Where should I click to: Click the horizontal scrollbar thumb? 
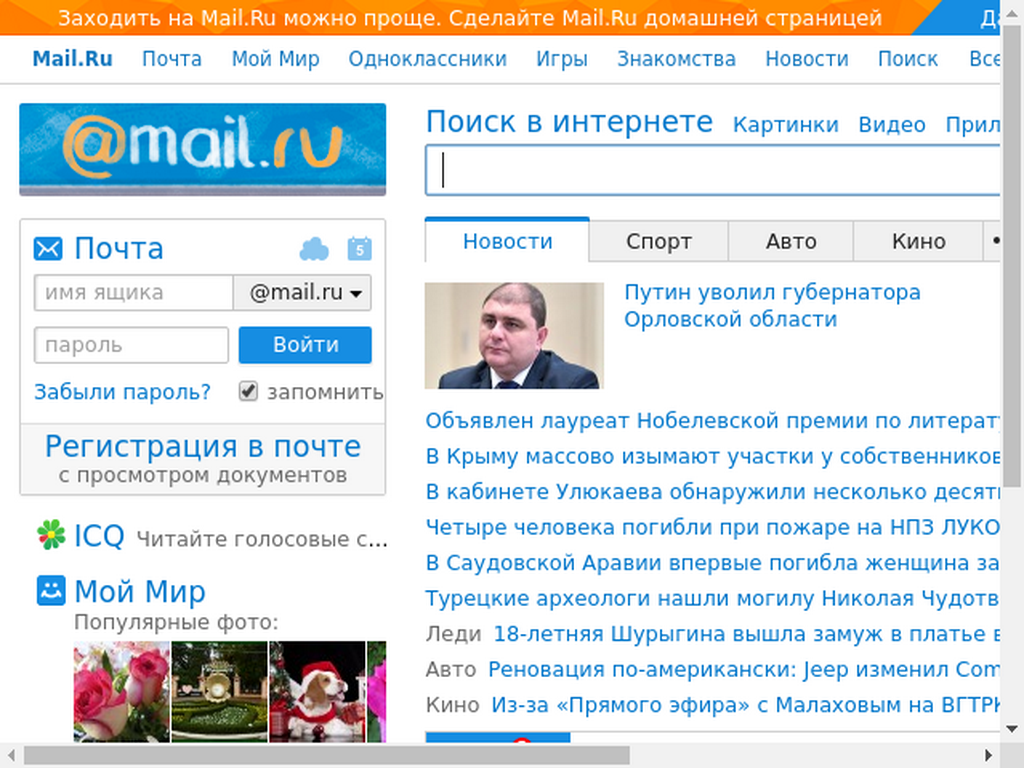click(327, 756)
